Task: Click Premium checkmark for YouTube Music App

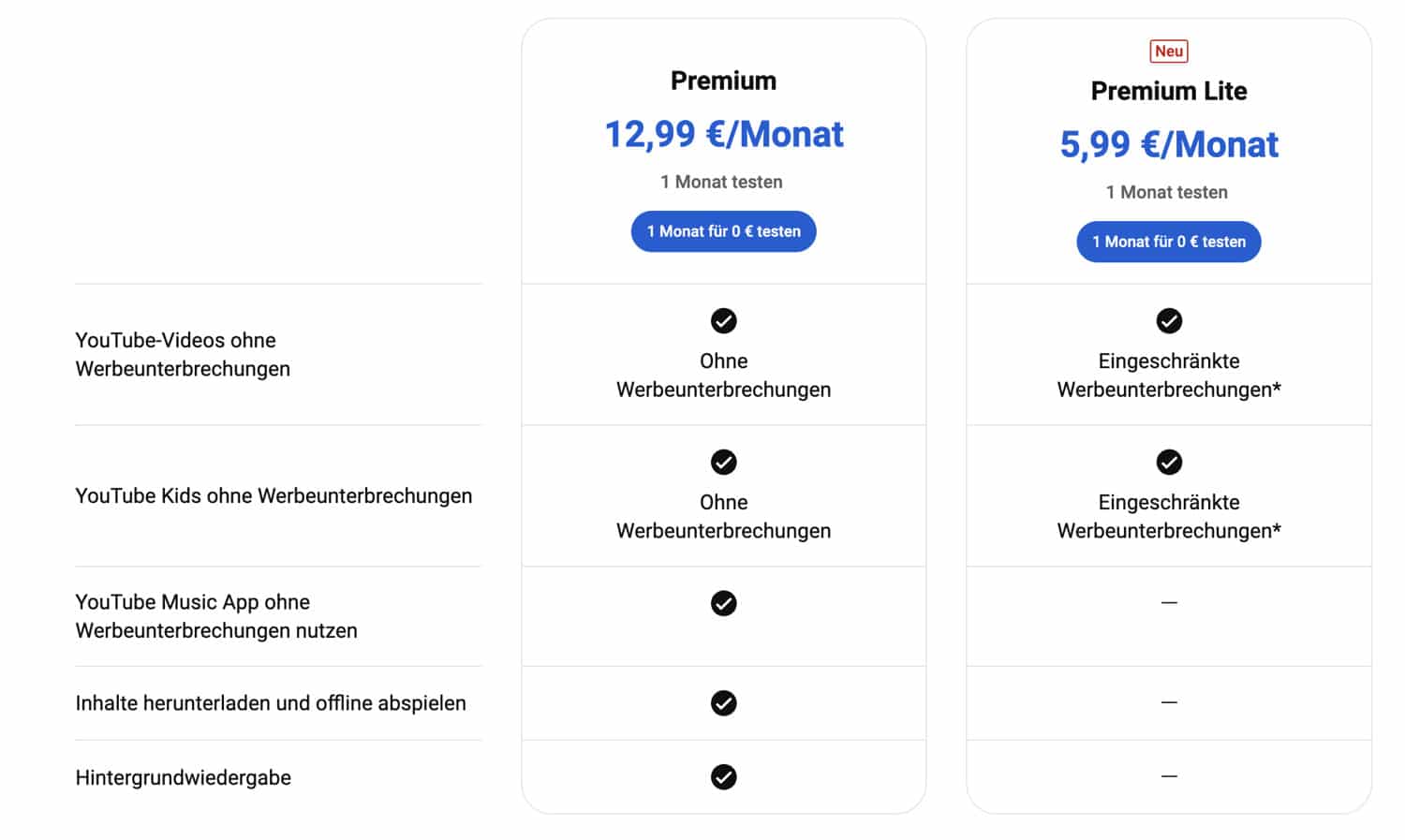Action: pyautogui.click(x=723, y=603)
